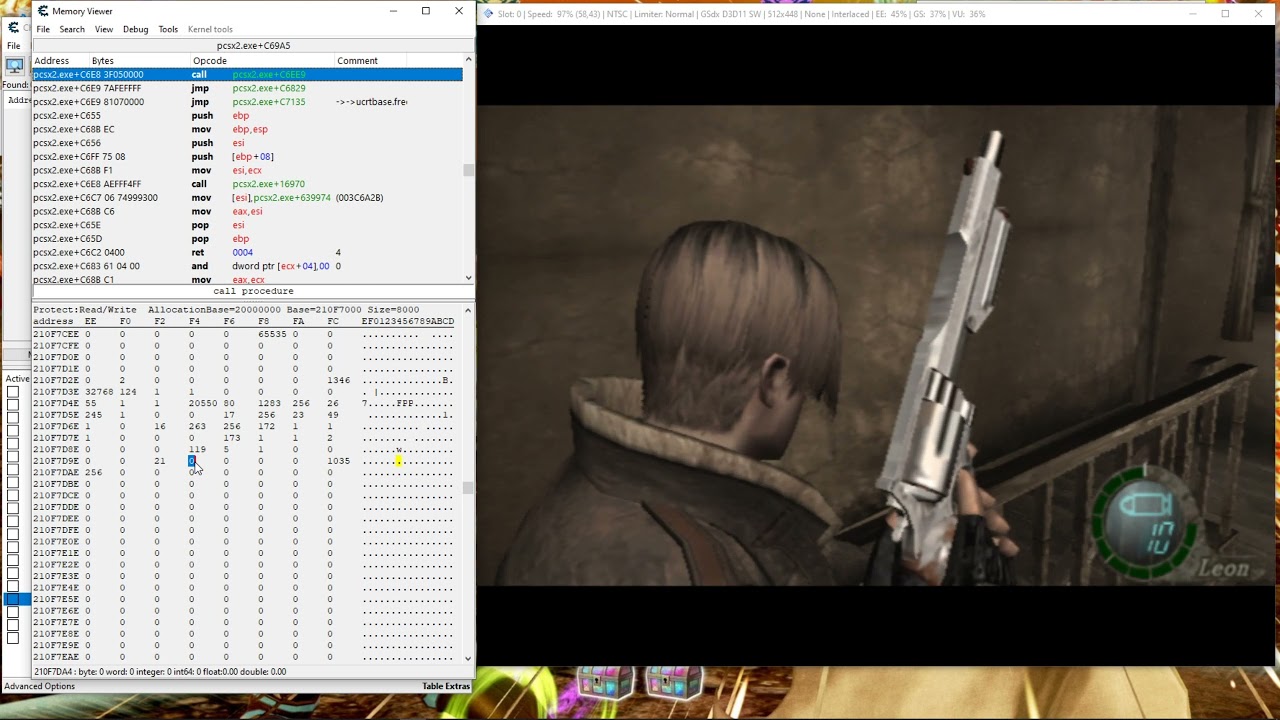The height and width of the screenshot is (720, 1280).
Task: Click the ->->ucrtbase.fre comment
Action: pyautogui.click(x=371, y=102)
